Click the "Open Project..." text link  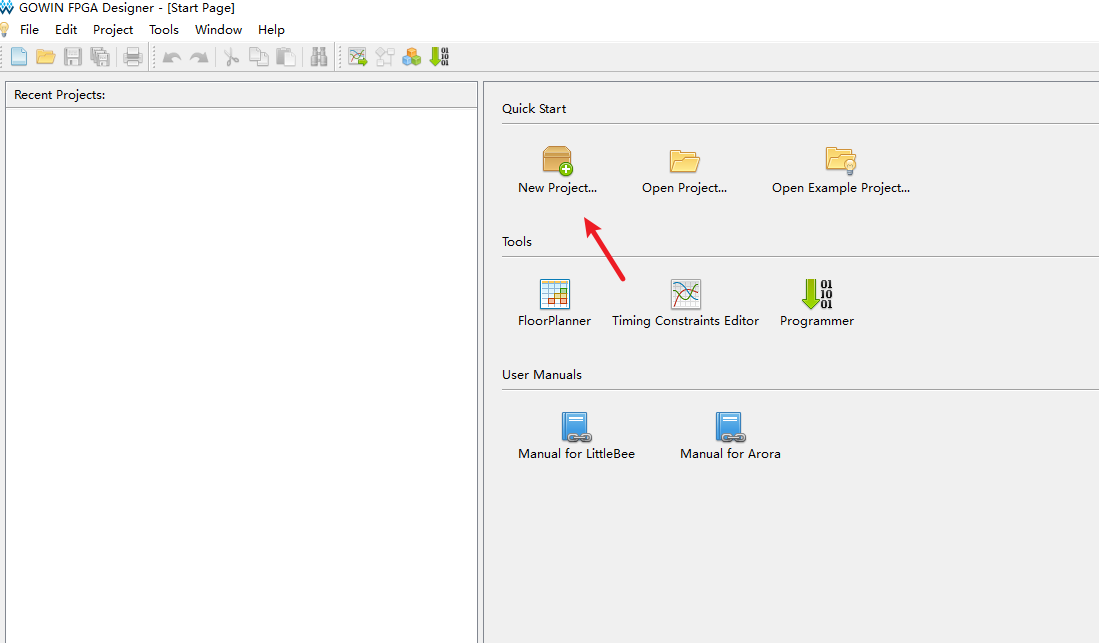pos(684,188)
